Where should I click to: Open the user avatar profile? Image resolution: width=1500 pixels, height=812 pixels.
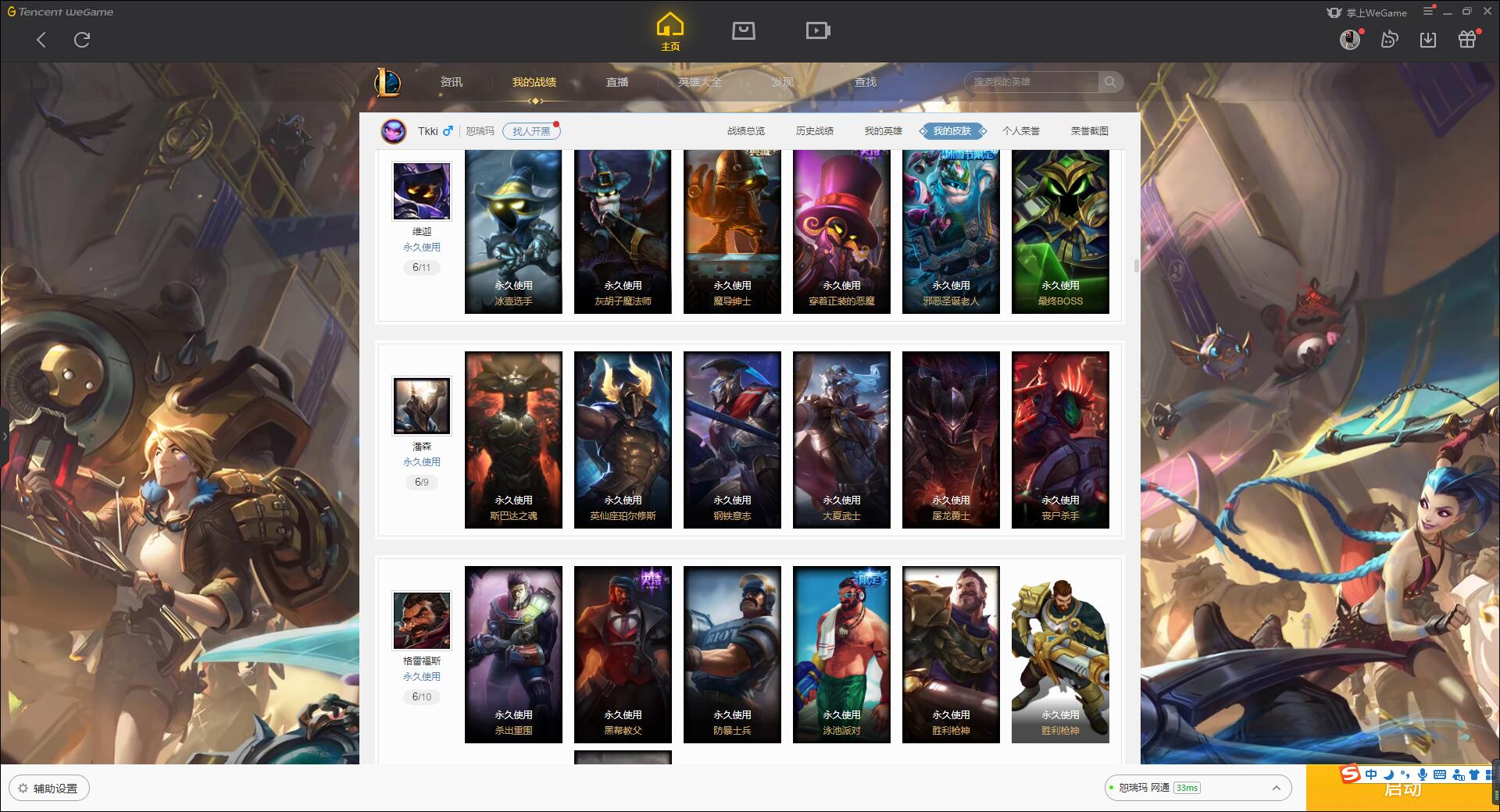pos(1349,40)
